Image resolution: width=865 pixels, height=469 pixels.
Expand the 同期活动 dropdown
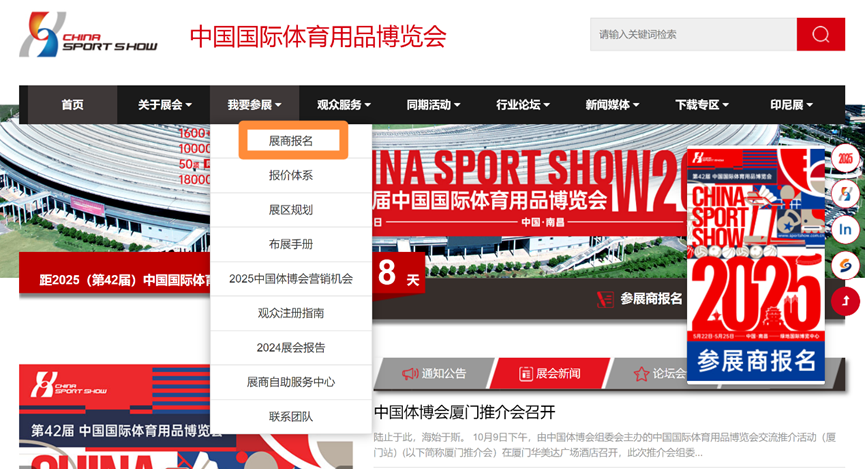coord(433,104)
